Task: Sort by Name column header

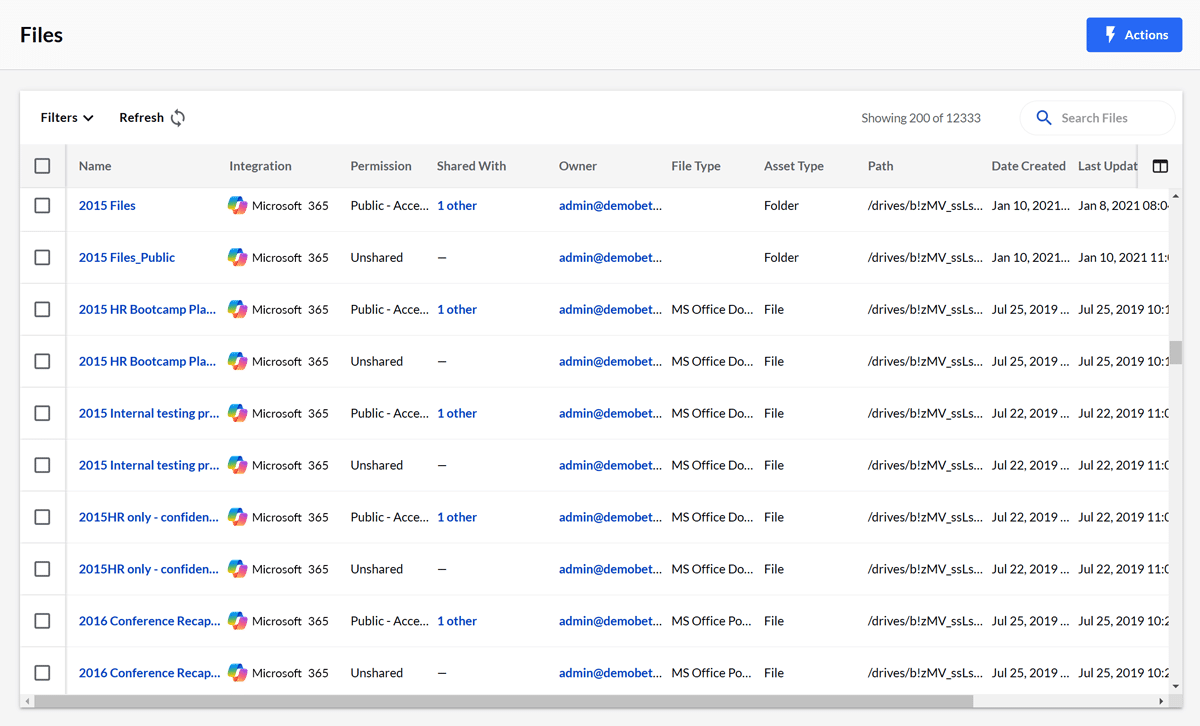Action: (95, 166)
